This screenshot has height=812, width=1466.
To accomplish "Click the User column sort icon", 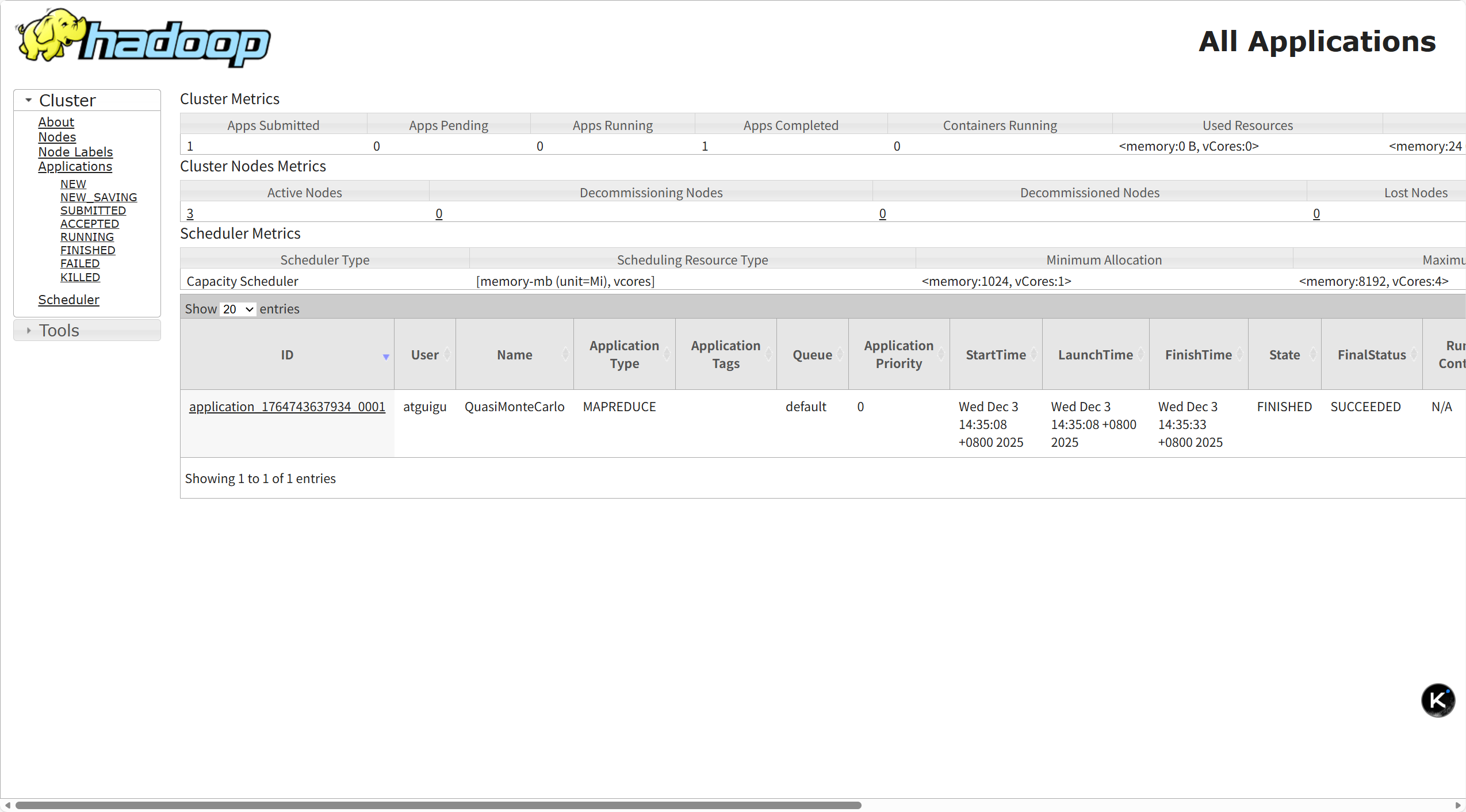I will tap(447, 355).
